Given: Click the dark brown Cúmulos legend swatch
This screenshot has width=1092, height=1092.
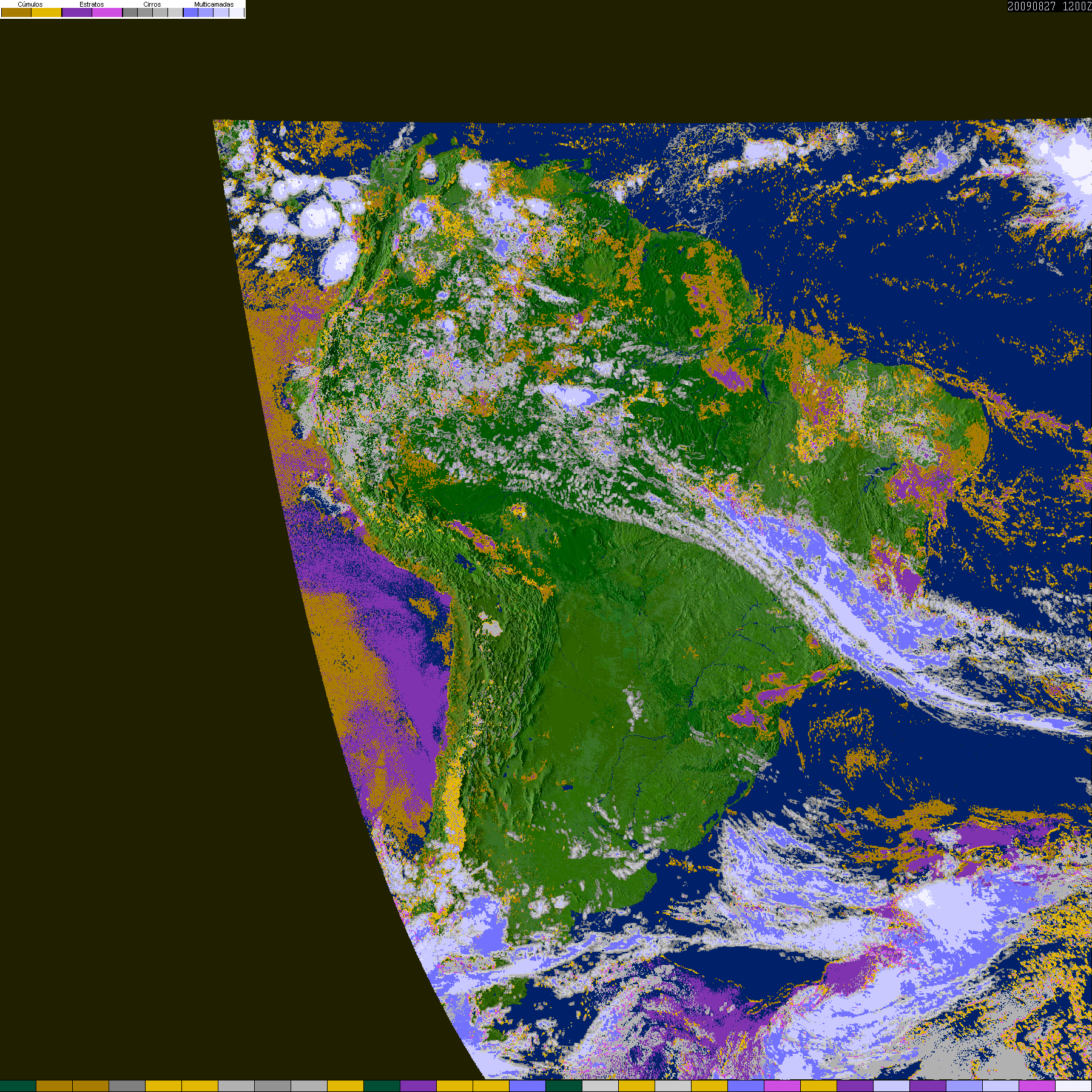Looking at the screenshot, I should click(16, 12).
